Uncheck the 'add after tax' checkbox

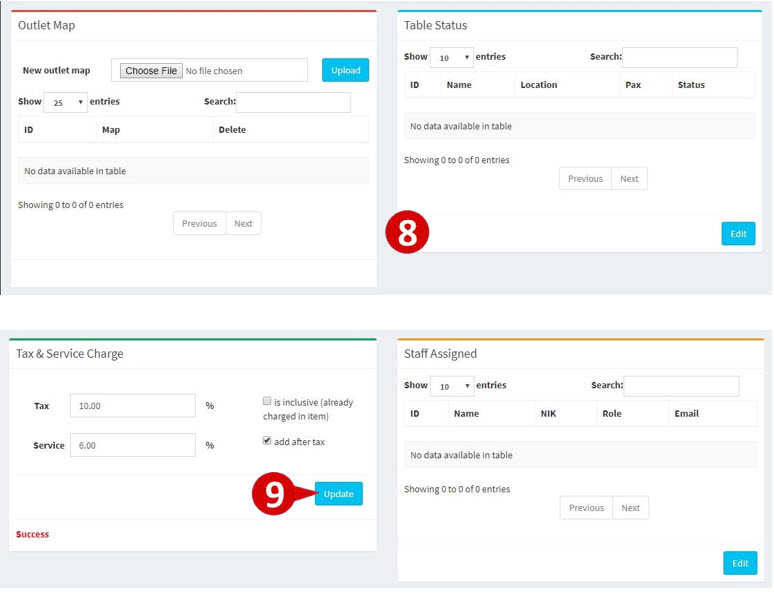tap(267, 440)
